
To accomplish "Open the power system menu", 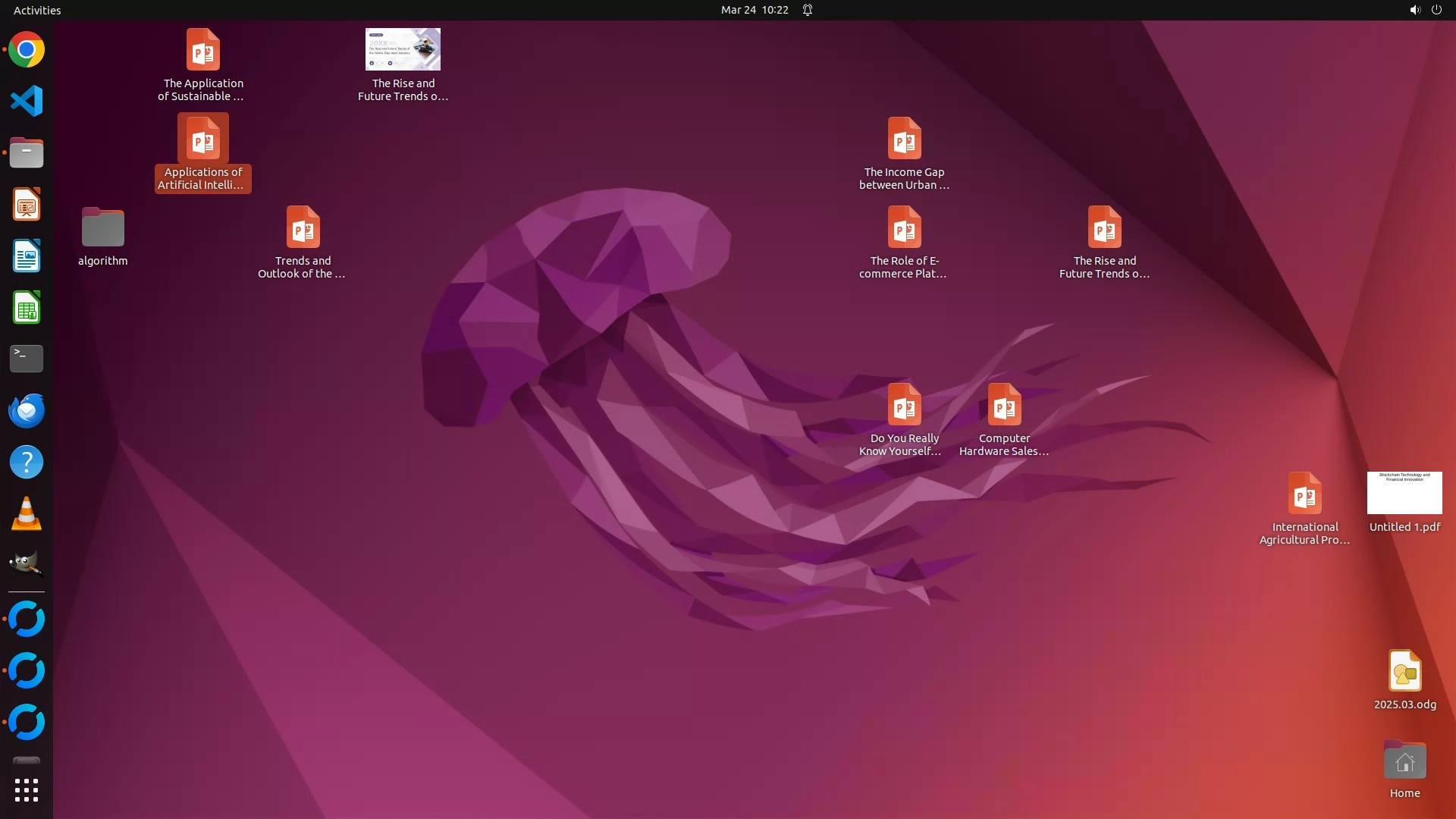I will (1436, 10).
